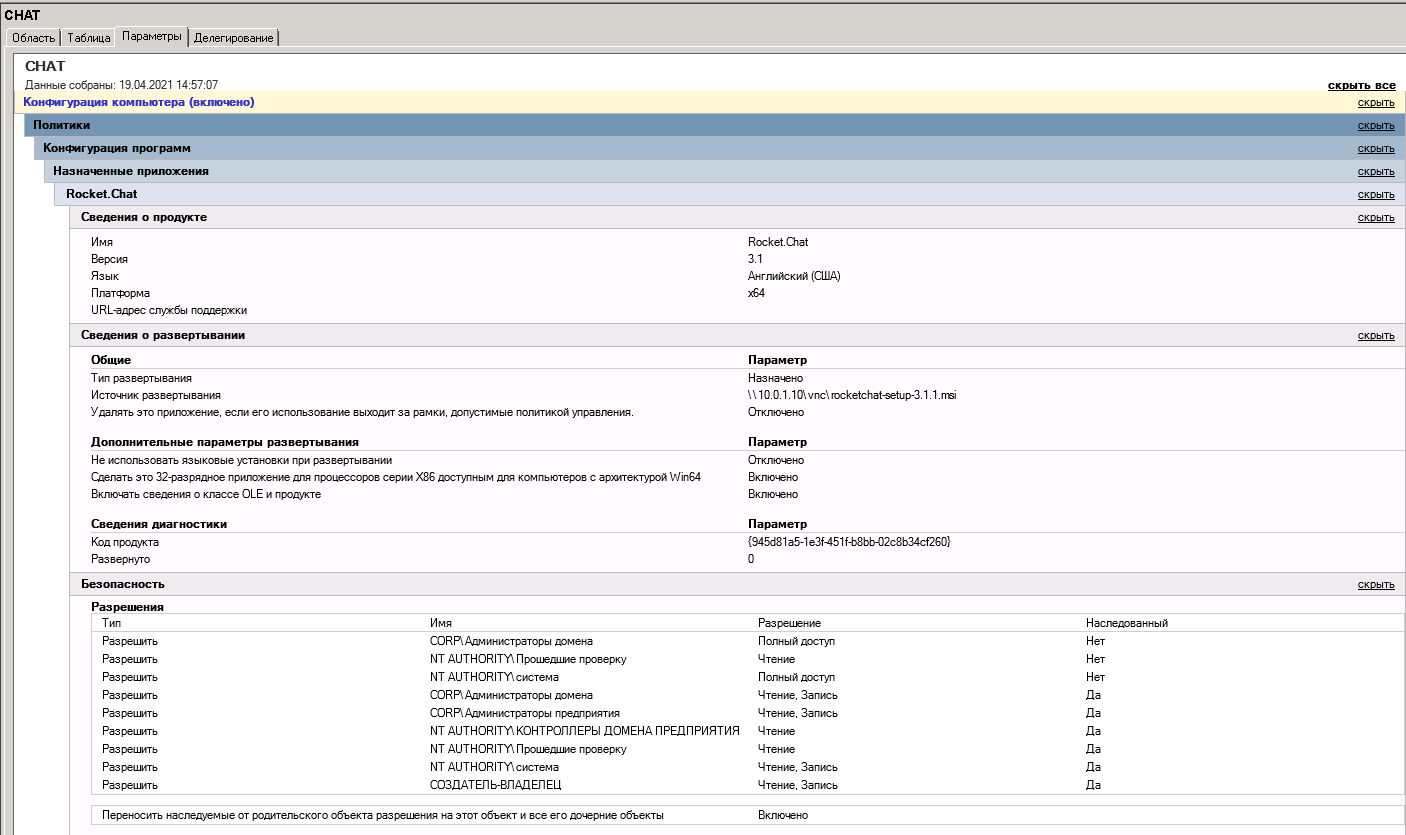
Task: Click the Наследованный column header
Action: click(x=1127, y=623)
